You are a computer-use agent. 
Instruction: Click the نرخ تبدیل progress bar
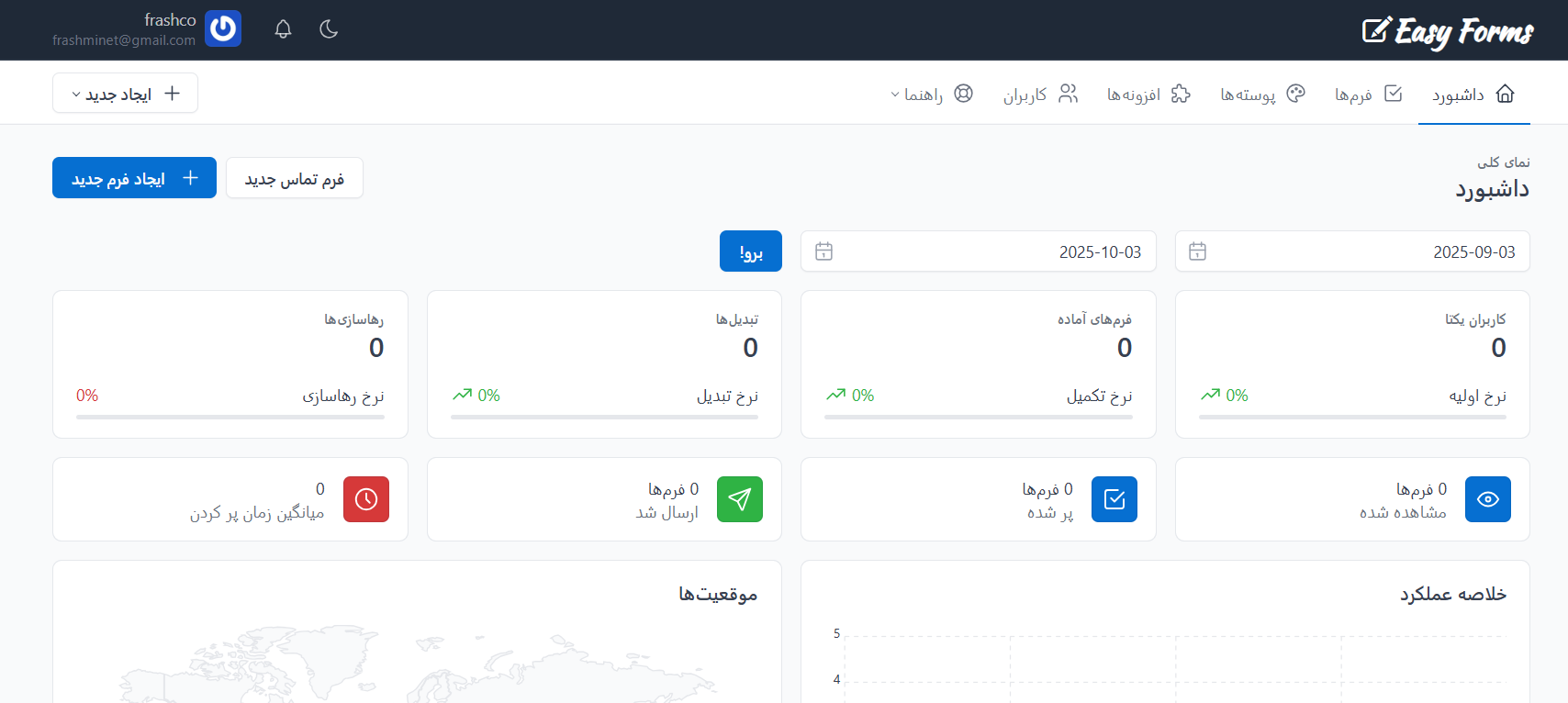604,417
